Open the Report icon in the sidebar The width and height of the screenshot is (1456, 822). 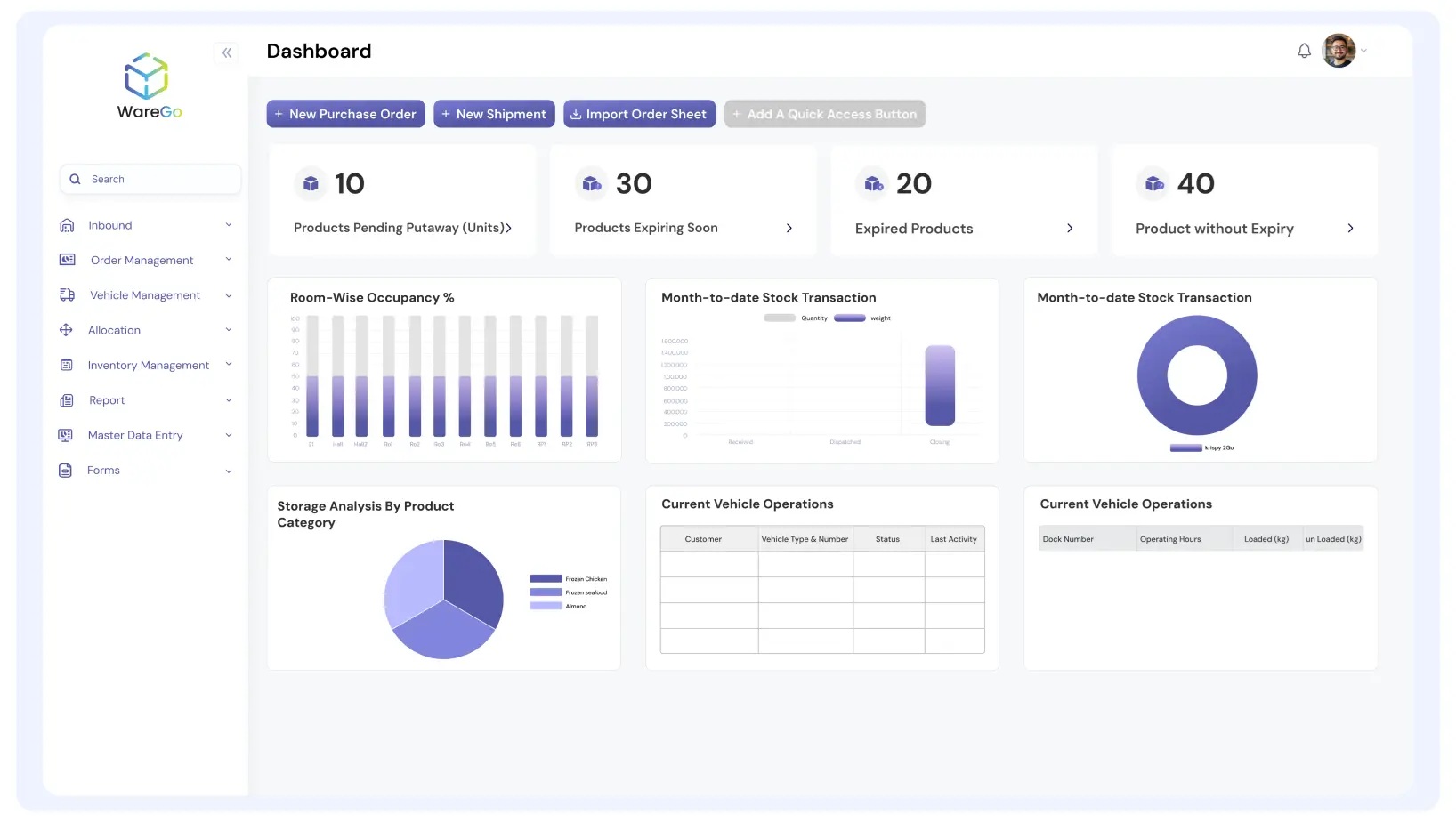tap(67, 399)
